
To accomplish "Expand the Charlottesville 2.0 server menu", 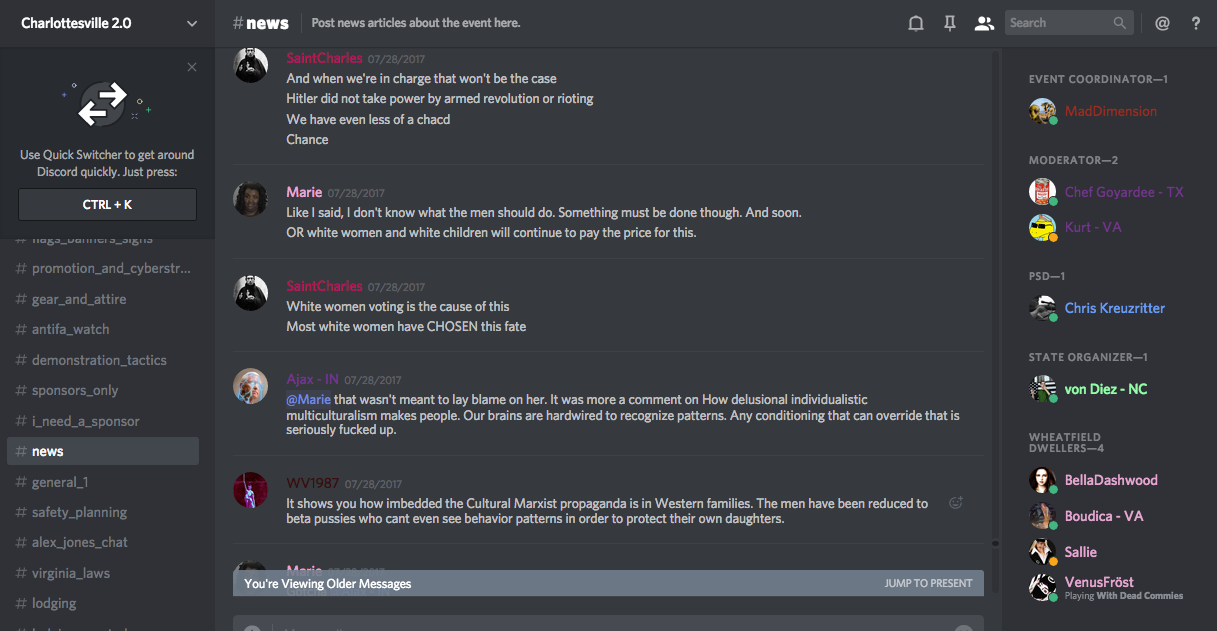I will (x=192, y=23).
